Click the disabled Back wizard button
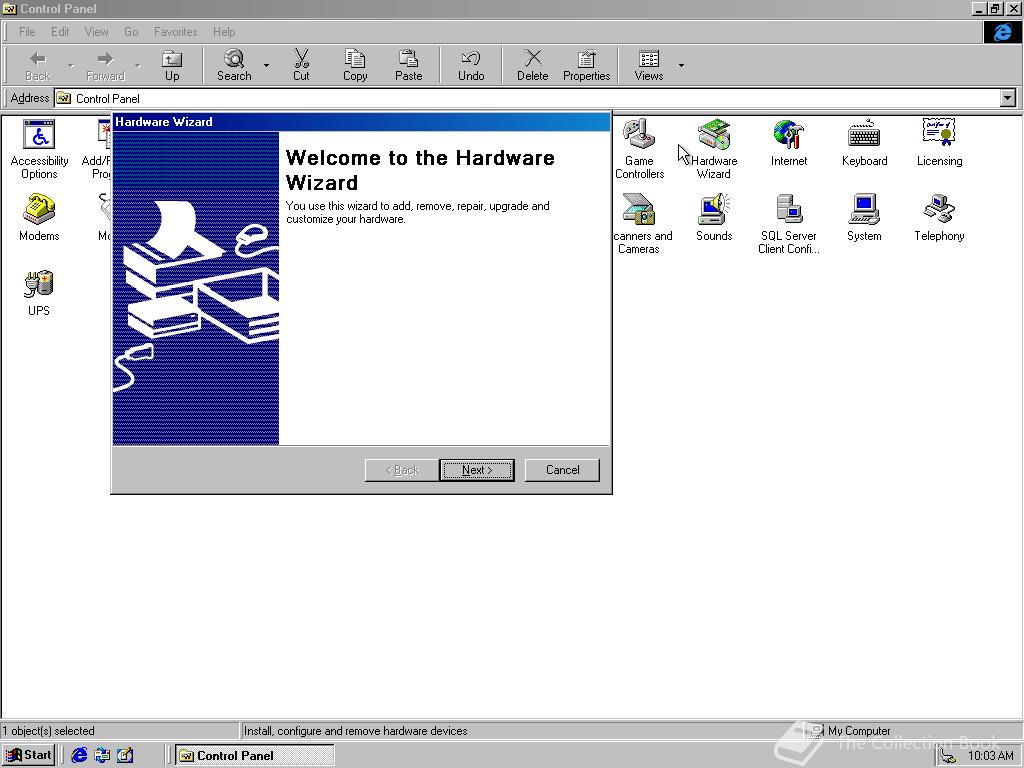The width and height of the screenshot is (1024, 768). [402, 470]
